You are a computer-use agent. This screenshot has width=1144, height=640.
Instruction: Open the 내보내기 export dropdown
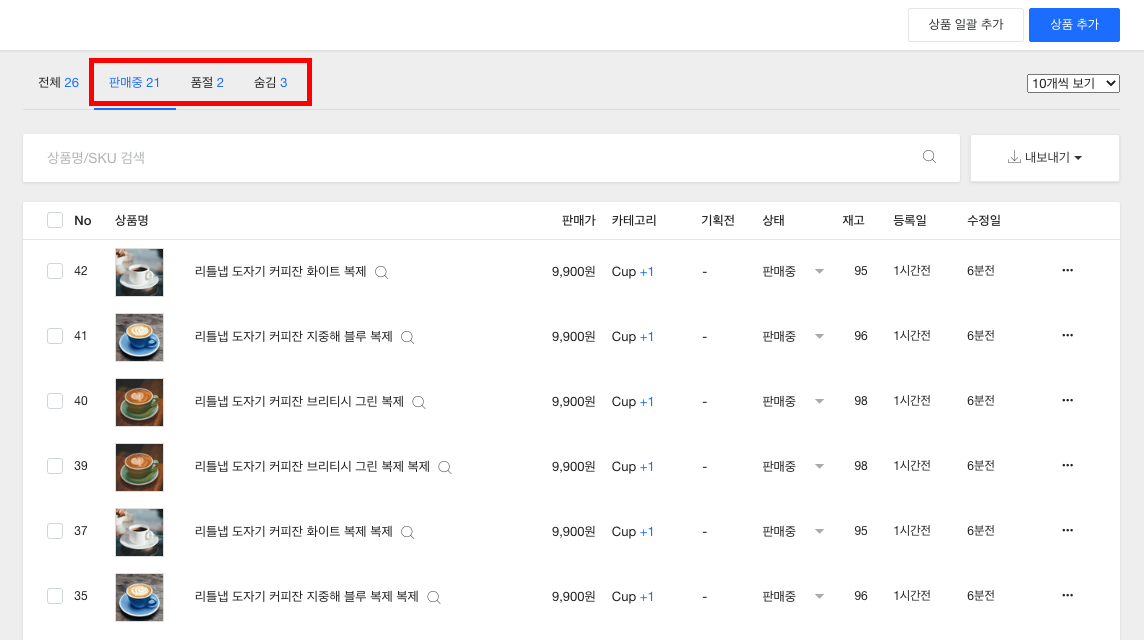1045,158
